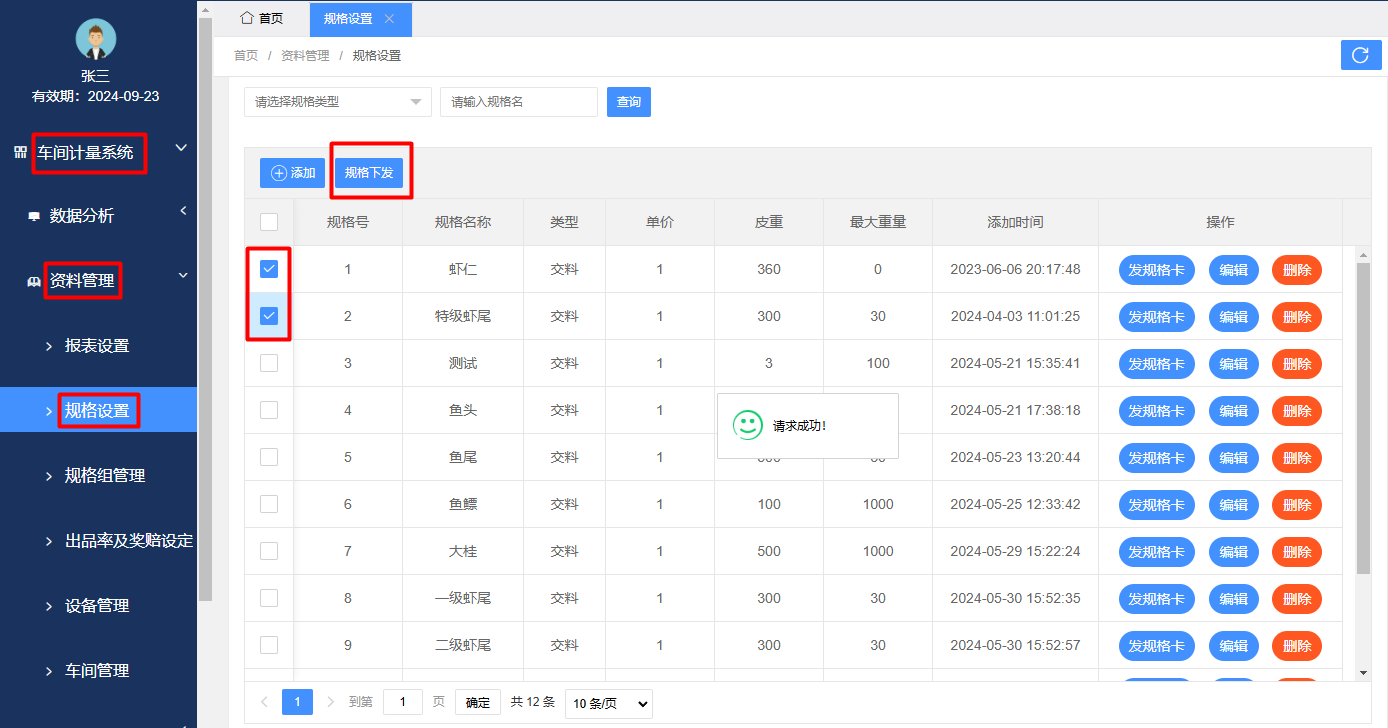Check the 测试 row checkbox
Image resolution: width=1388 pixels, height=728 pixels.
pos(269,363)
